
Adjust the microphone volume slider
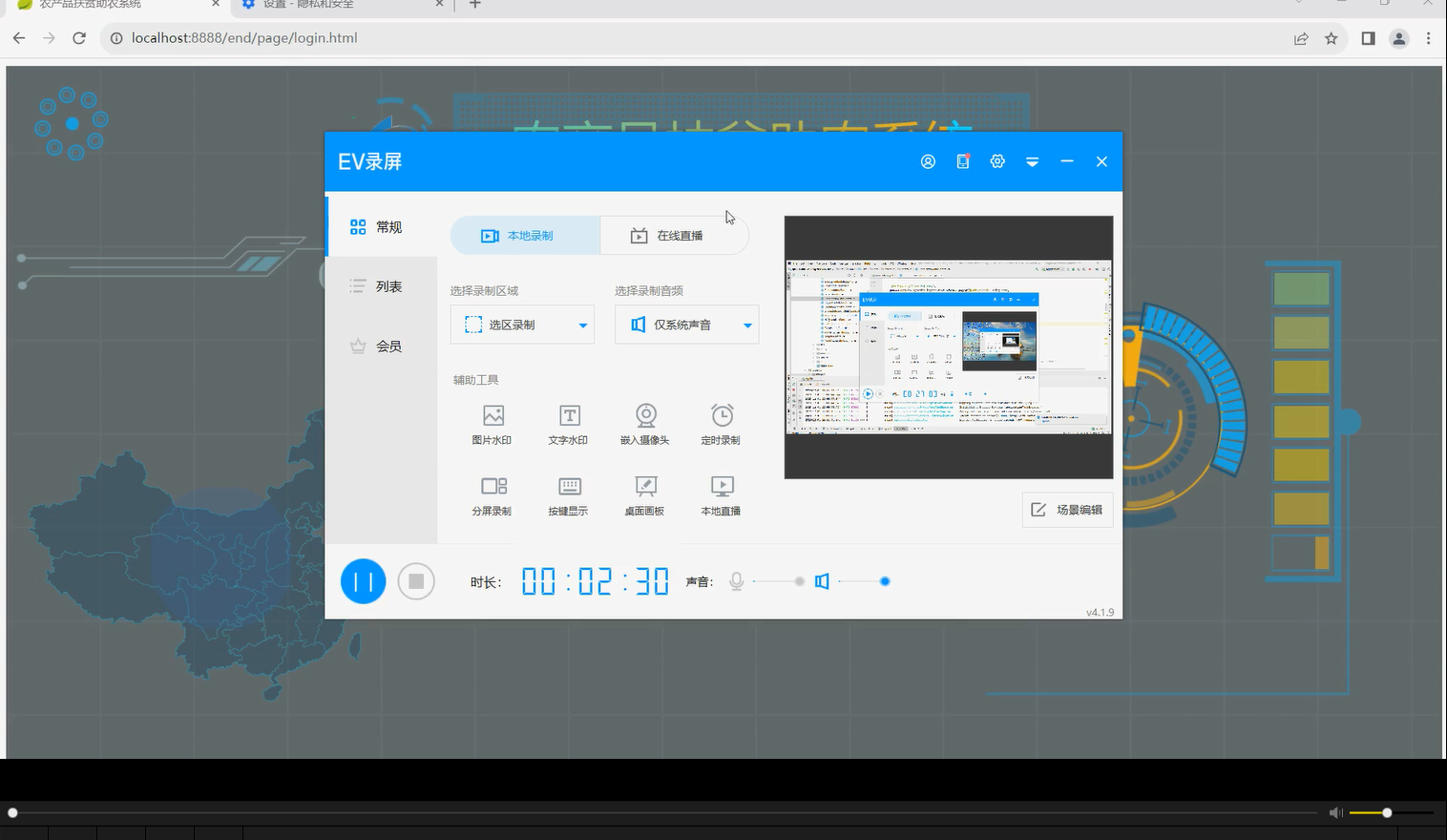(x=779, y=581)
